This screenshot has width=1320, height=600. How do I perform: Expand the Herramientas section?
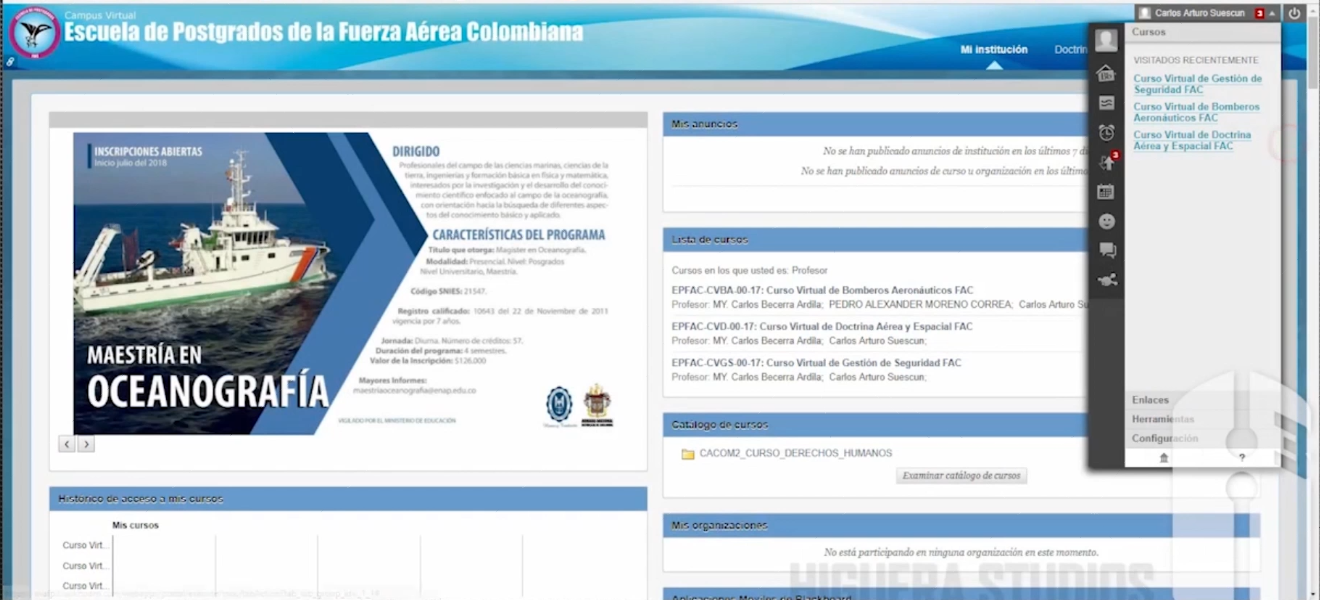[1162, 419]
